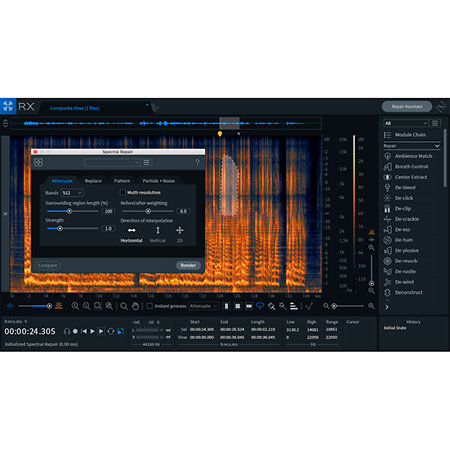Select the brush selection tool

pyautogui.click(x=271, y=306)
